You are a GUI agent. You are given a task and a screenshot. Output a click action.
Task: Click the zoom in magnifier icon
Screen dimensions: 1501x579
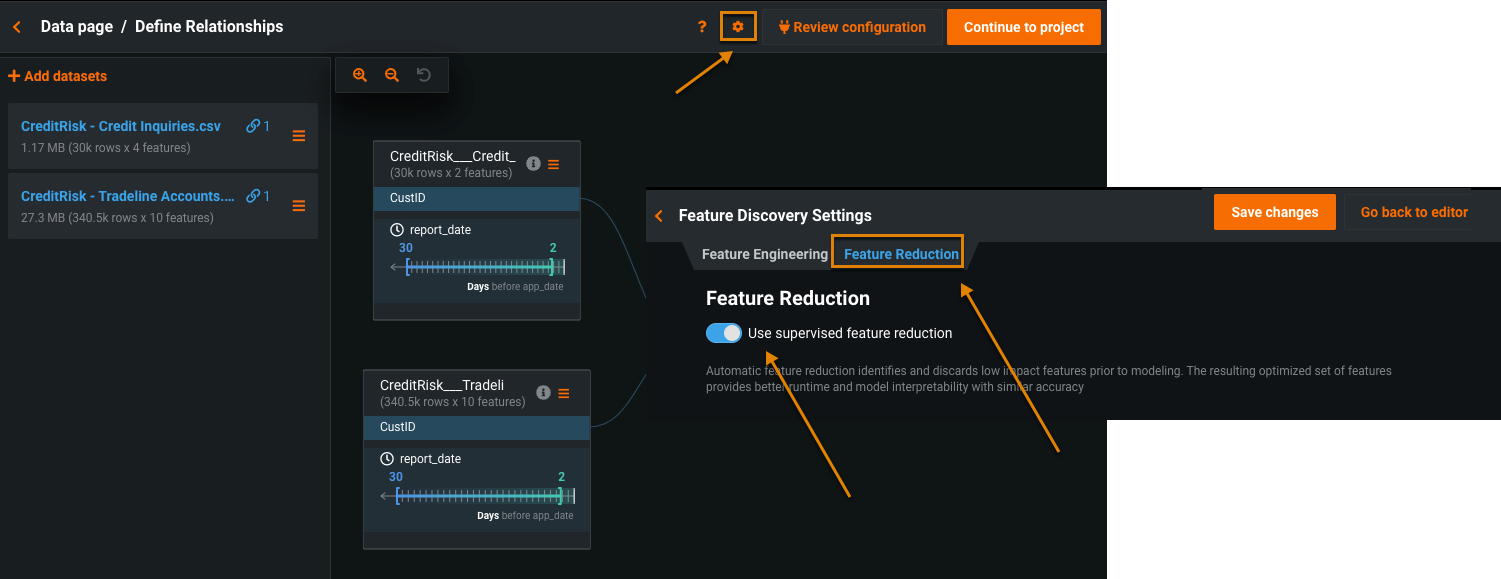tap(360, 75)
